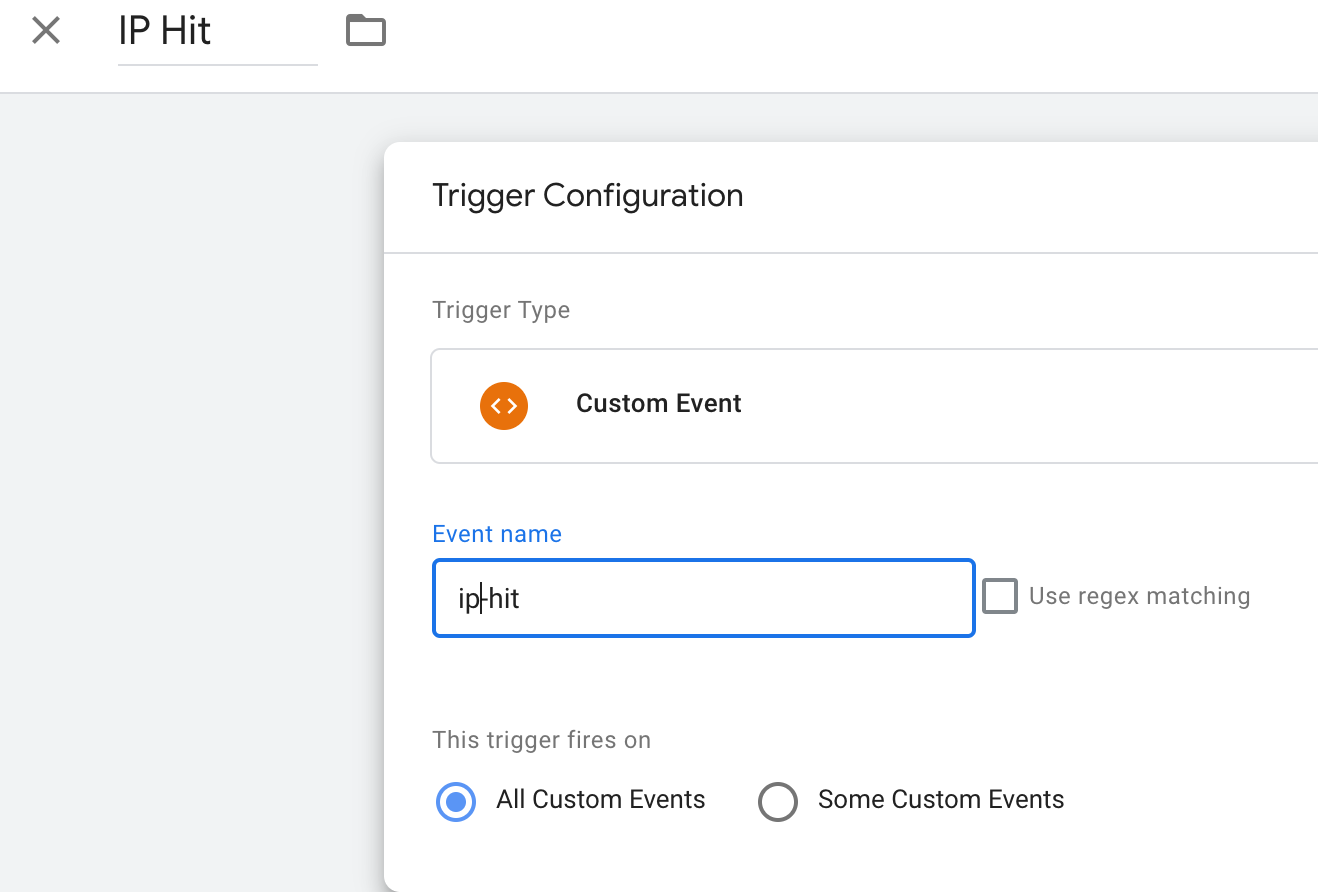Close the IP Hit trigger editor
This screenshot has width=1318, height=892.
46,31
